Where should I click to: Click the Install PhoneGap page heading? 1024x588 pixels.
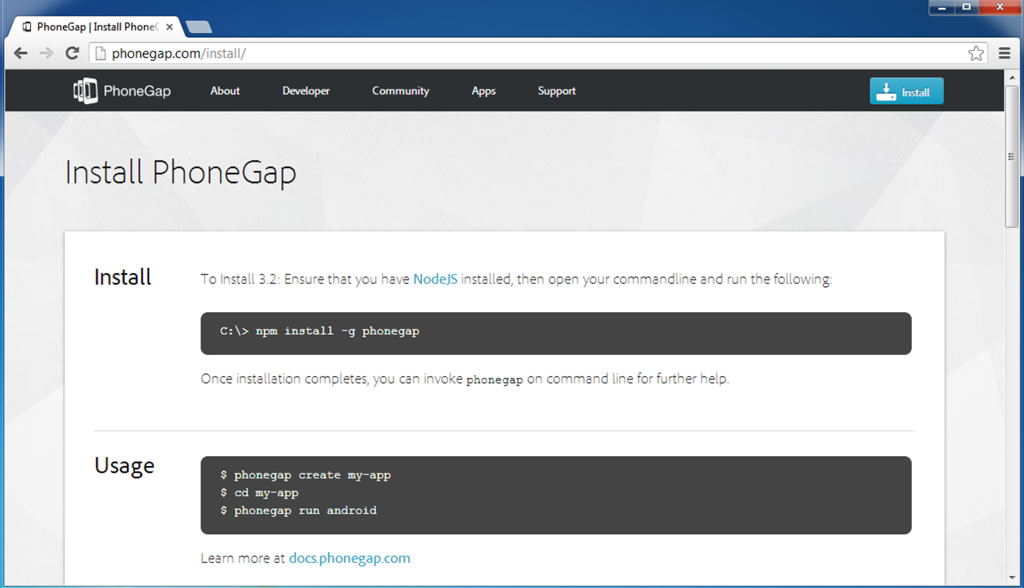click(180, 173)
